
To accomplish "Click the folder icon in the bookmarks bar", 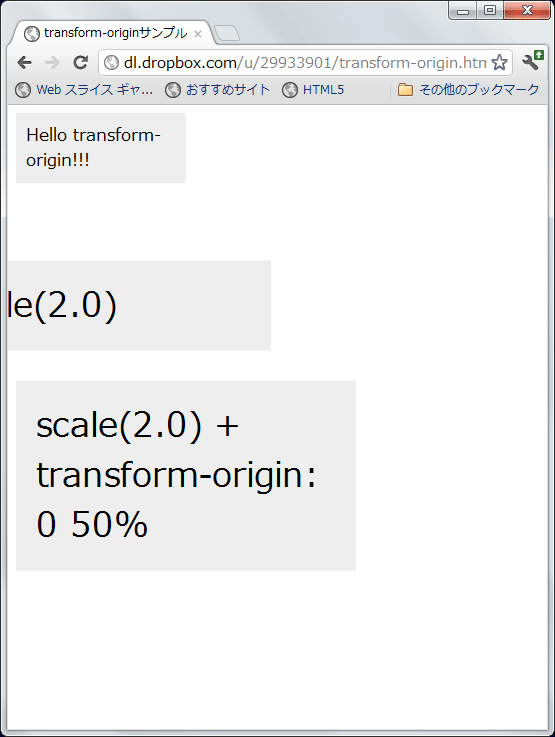I will pyautogui.click(x=405, y=90).
